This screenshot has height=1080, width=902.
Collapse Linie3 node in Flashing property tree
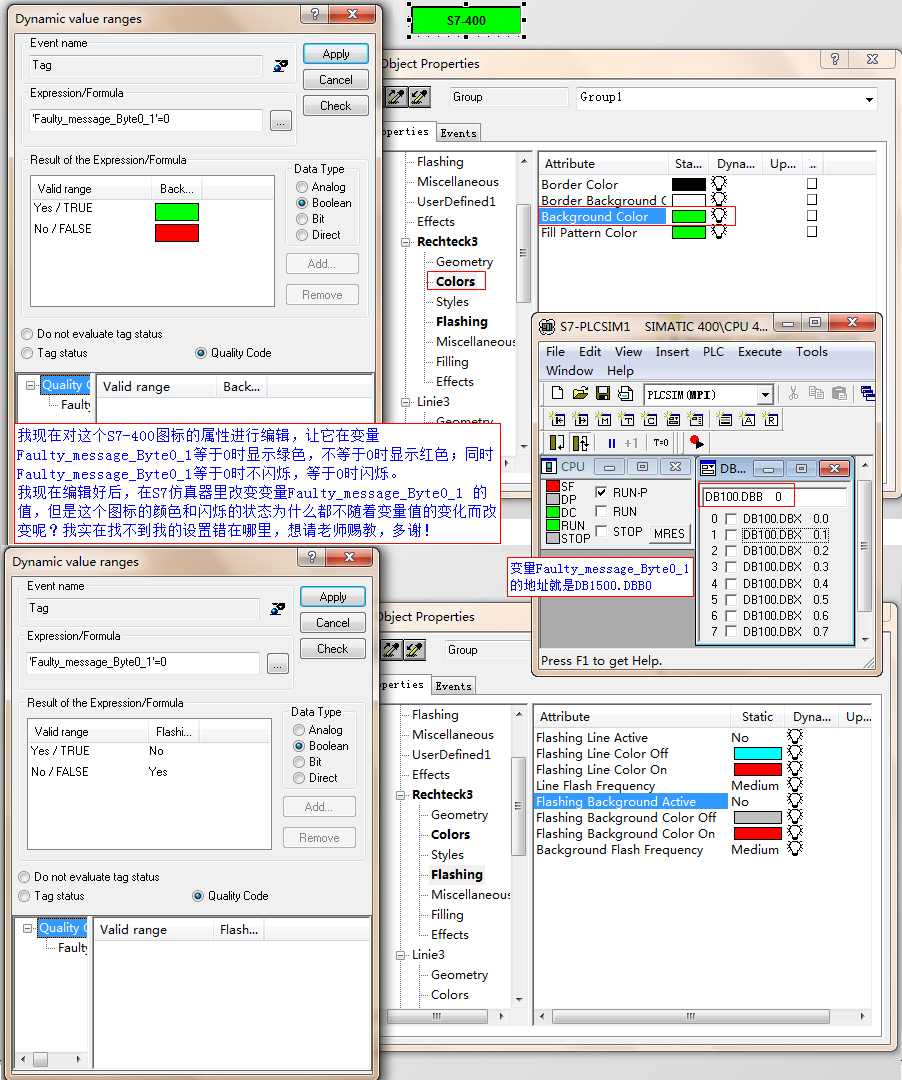pyautogui.click(x=400, y=955)
